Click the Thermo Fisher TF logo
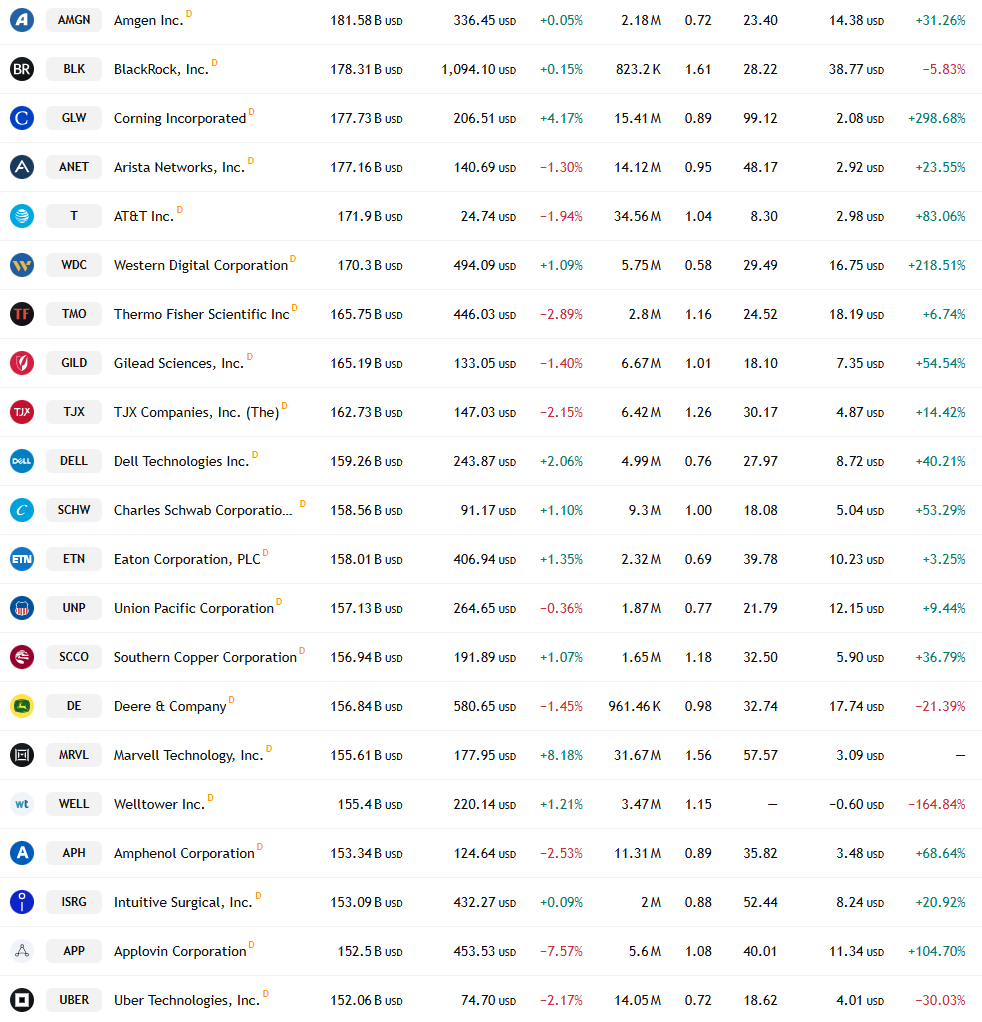This screenshot has width=982, height=1022. [x=22, y=314]
